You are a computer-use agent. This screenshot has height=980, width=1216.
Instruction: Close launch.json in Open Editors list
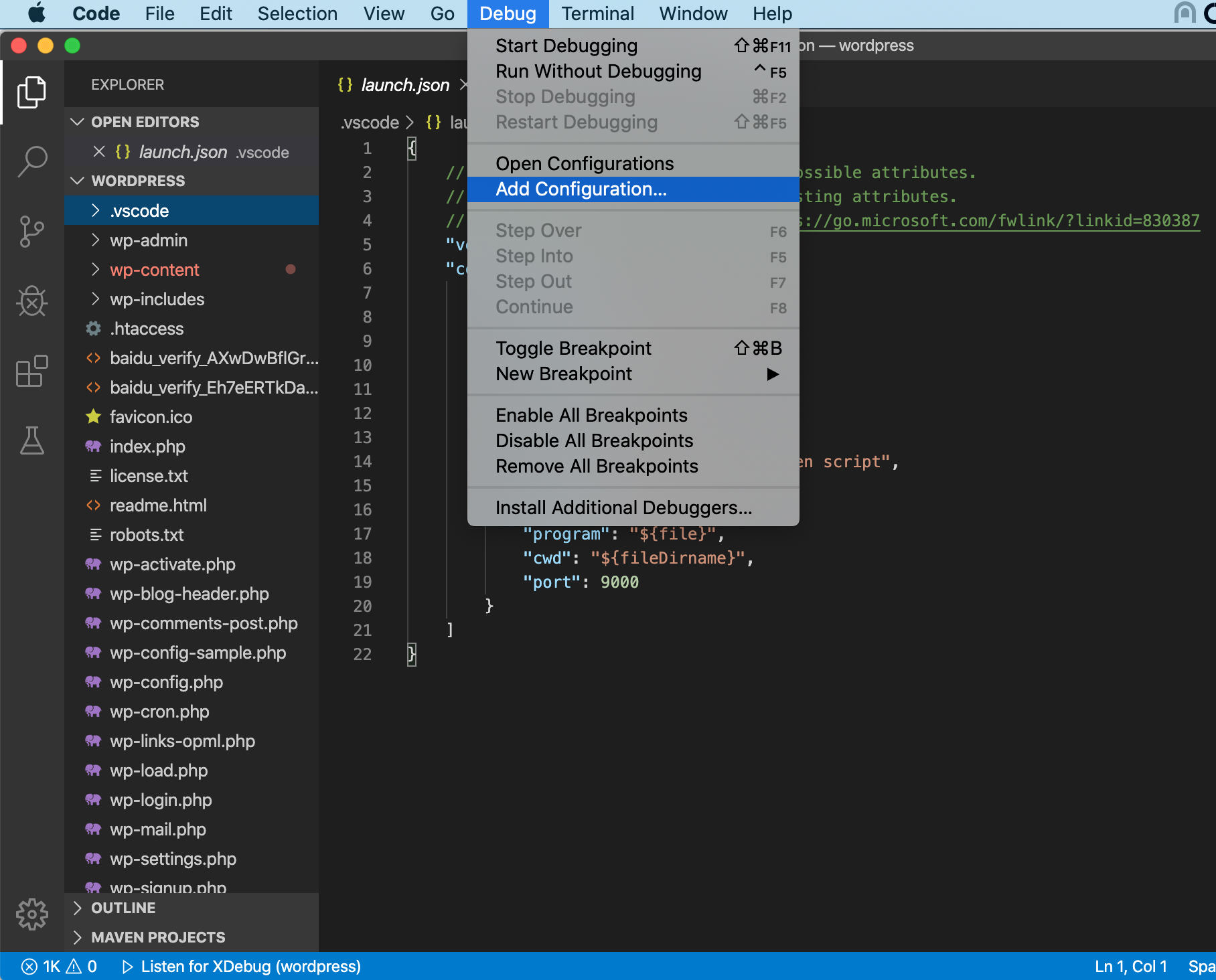pyautogui.click(x=99, y=152)
